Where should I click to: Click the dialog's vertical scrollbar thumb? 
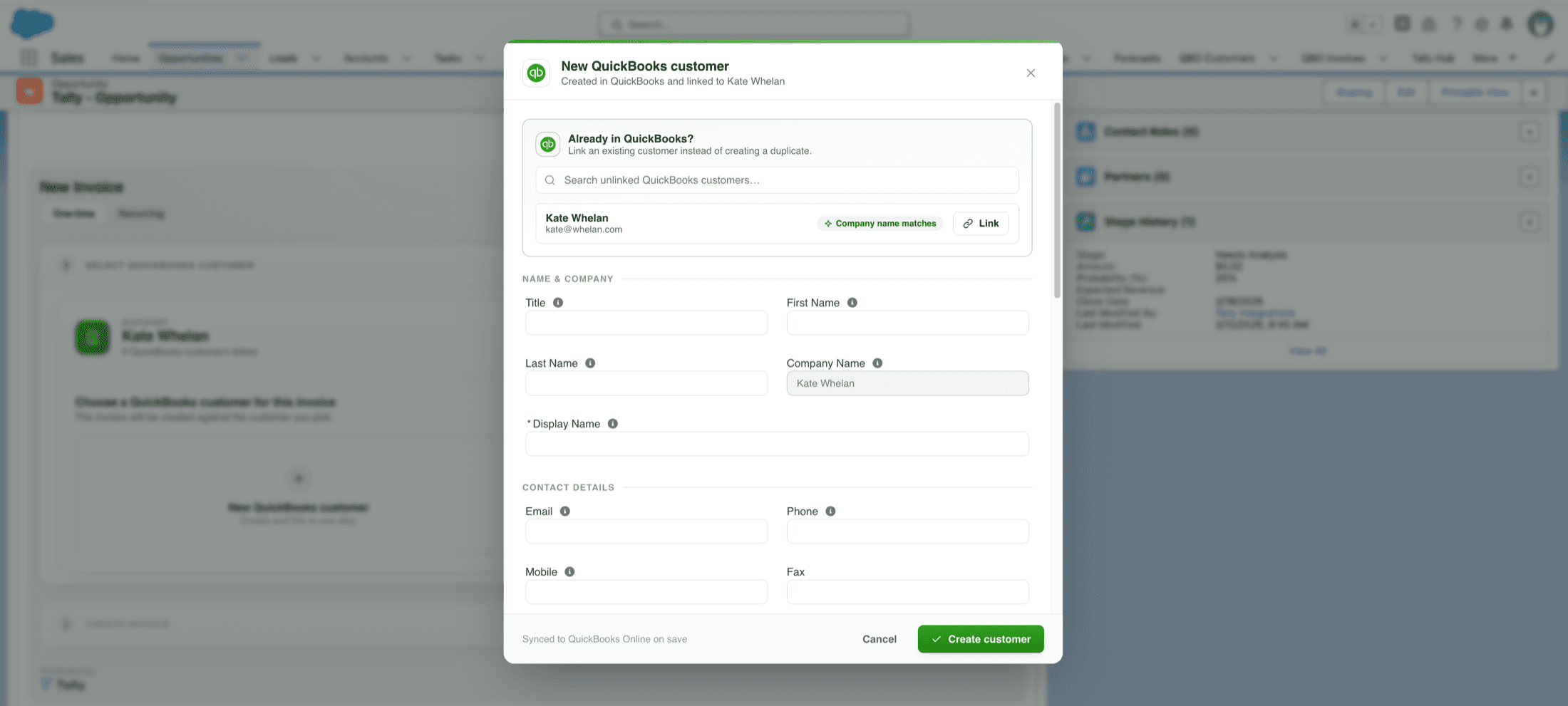(x=1057, y=200)
